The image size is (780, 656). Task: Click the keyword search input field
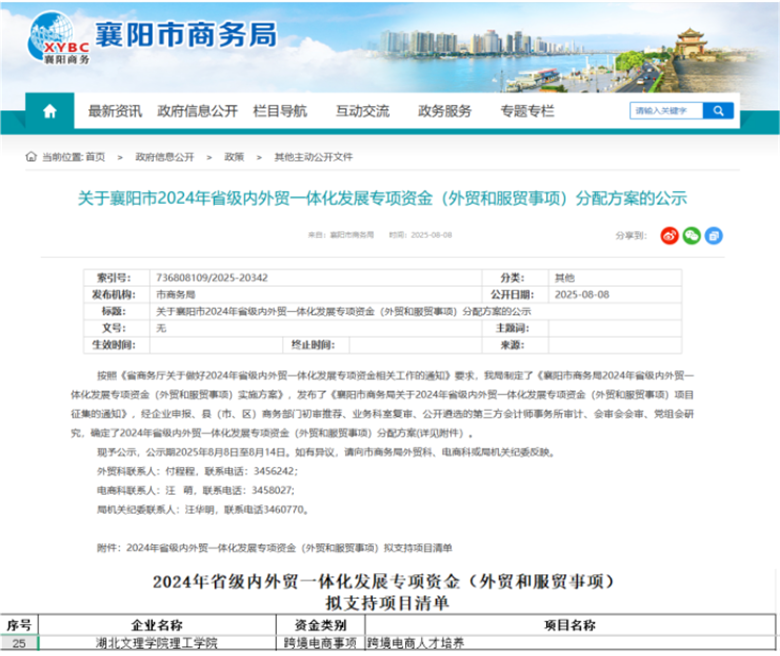tap(665, 111)
